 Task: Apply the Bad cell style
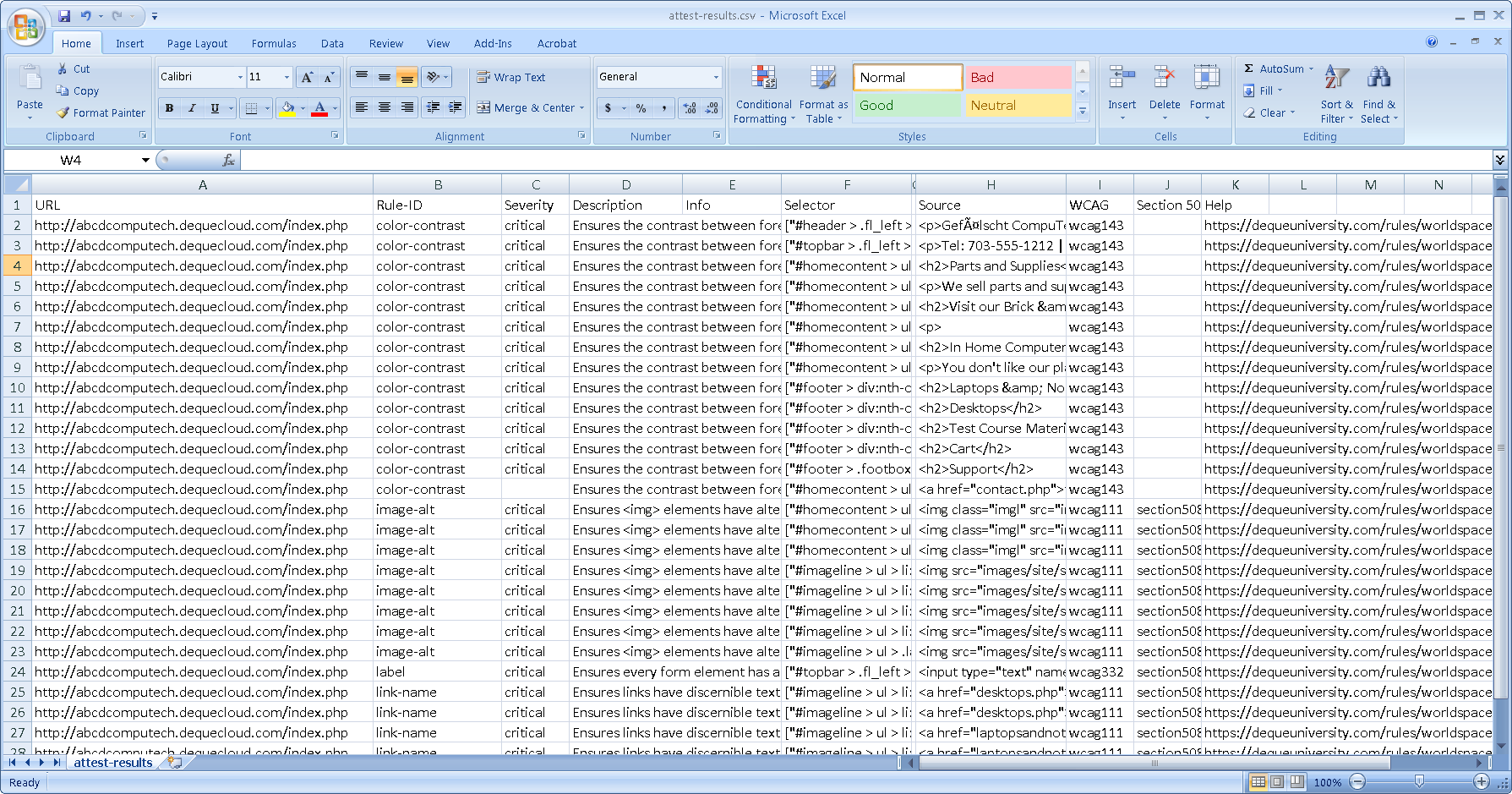1018,77
